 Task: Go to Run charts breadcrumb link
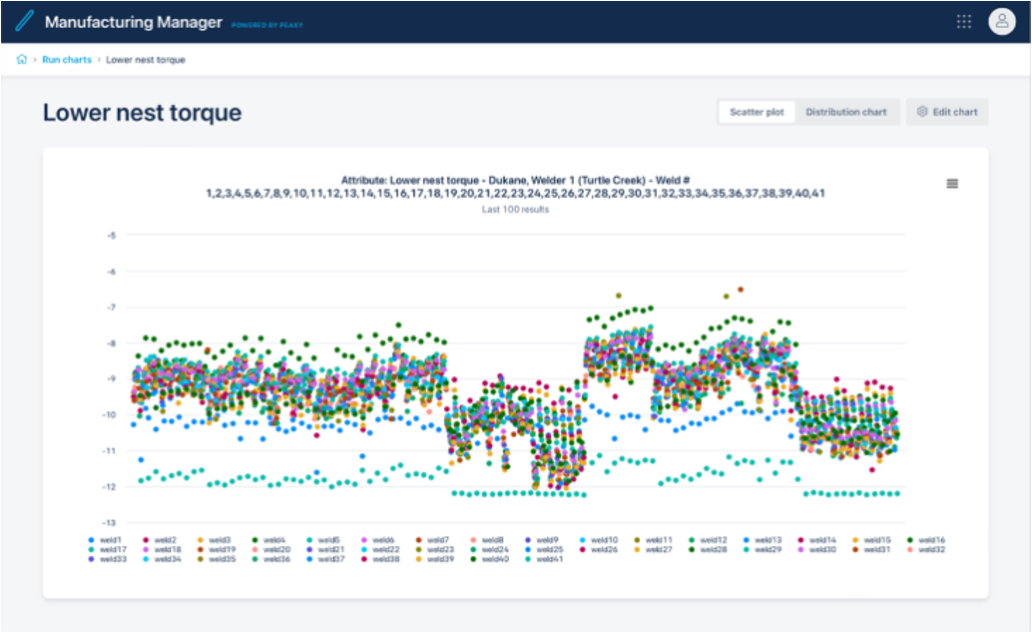[x=66, y=60]
